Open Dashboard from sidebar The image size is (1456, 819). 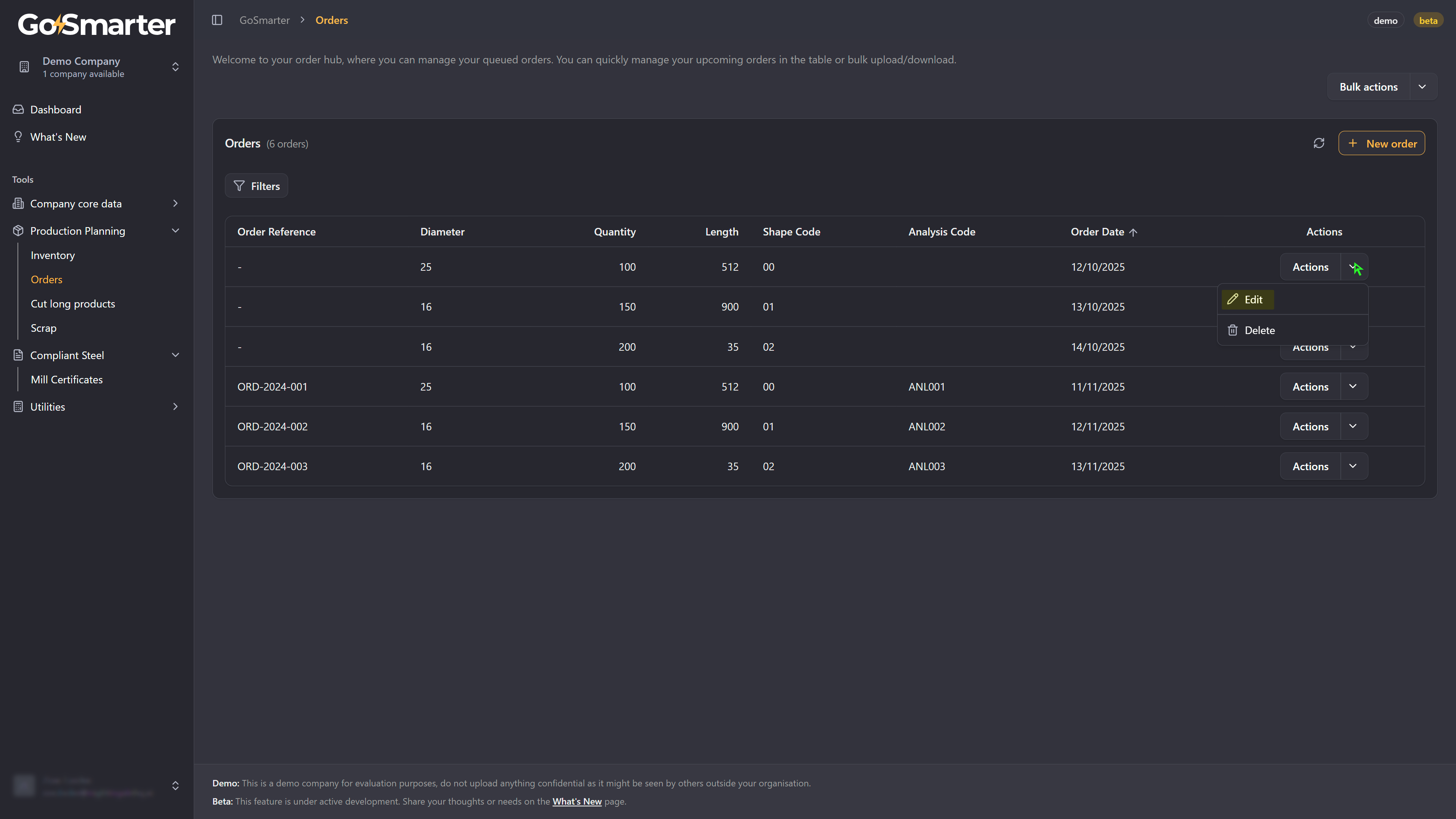point(55,110)
